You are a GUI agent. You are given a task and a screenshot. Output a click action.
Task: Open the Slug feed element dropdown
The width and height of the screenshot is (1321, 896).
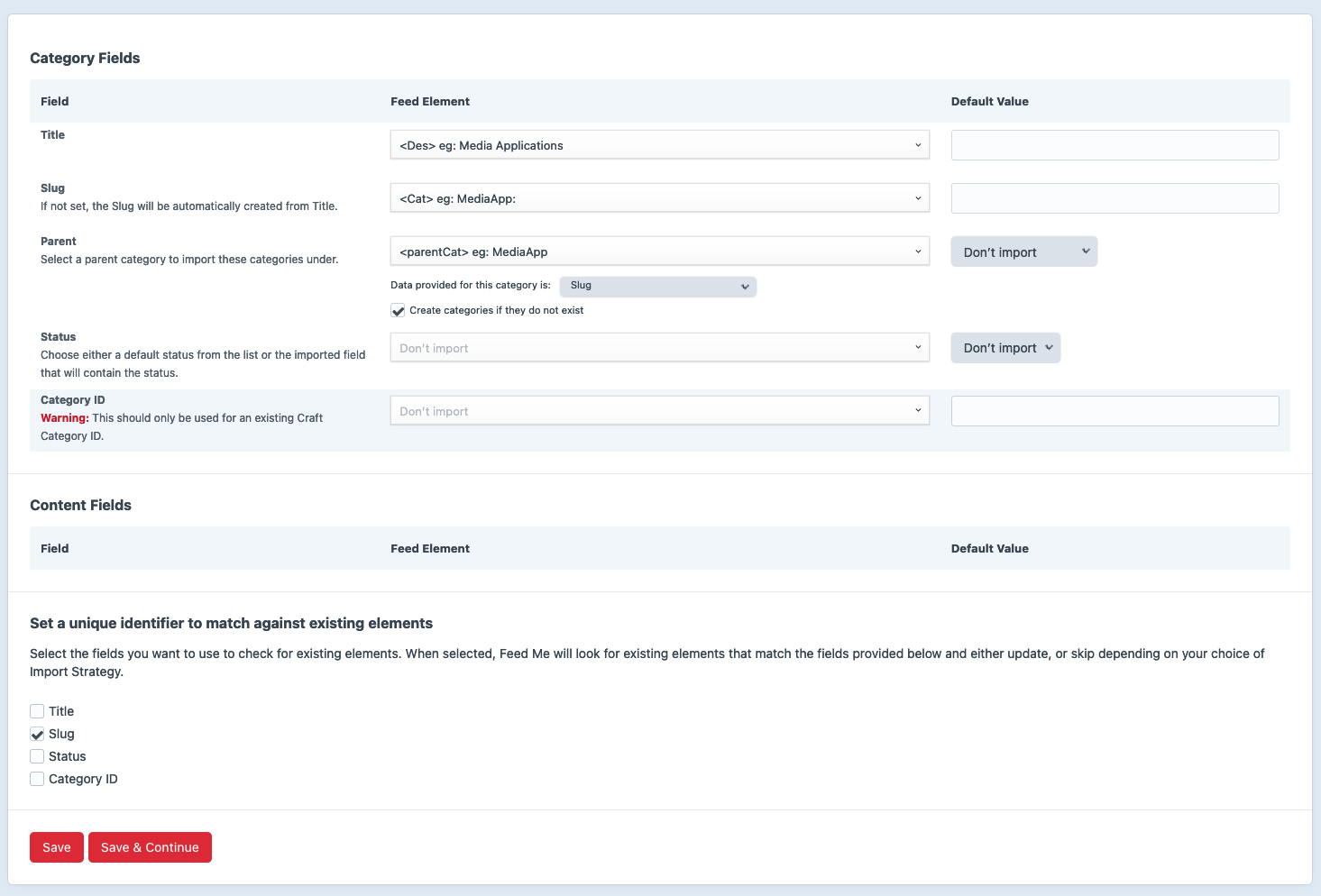coord(659,197)
